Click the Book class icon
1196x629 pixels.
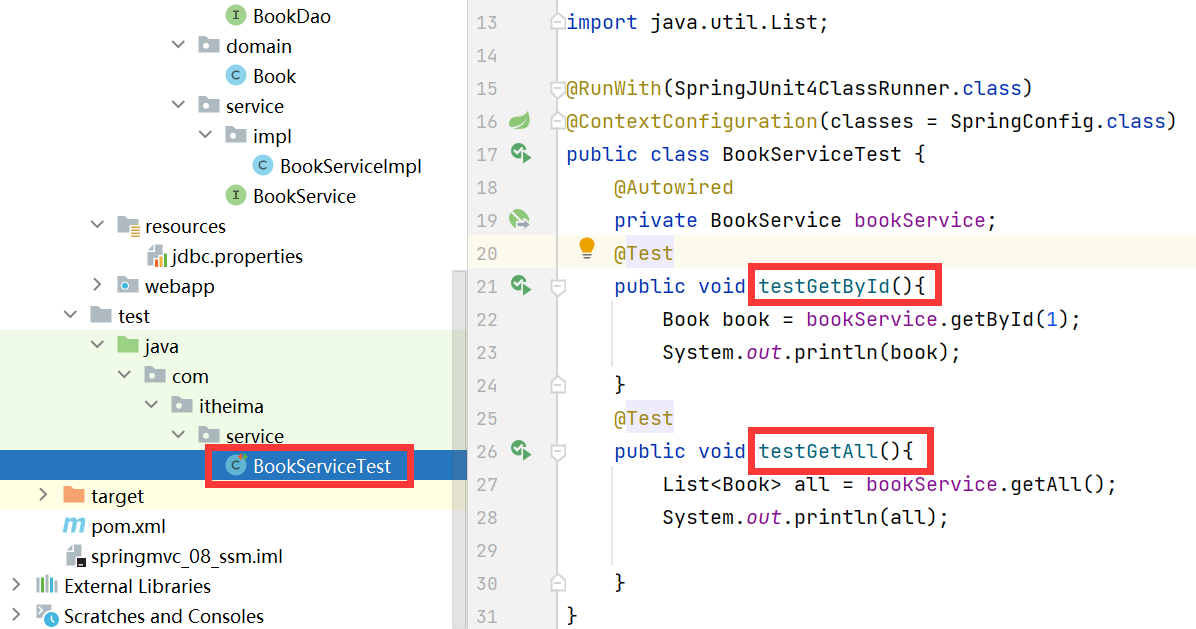(x=236, y=75)
